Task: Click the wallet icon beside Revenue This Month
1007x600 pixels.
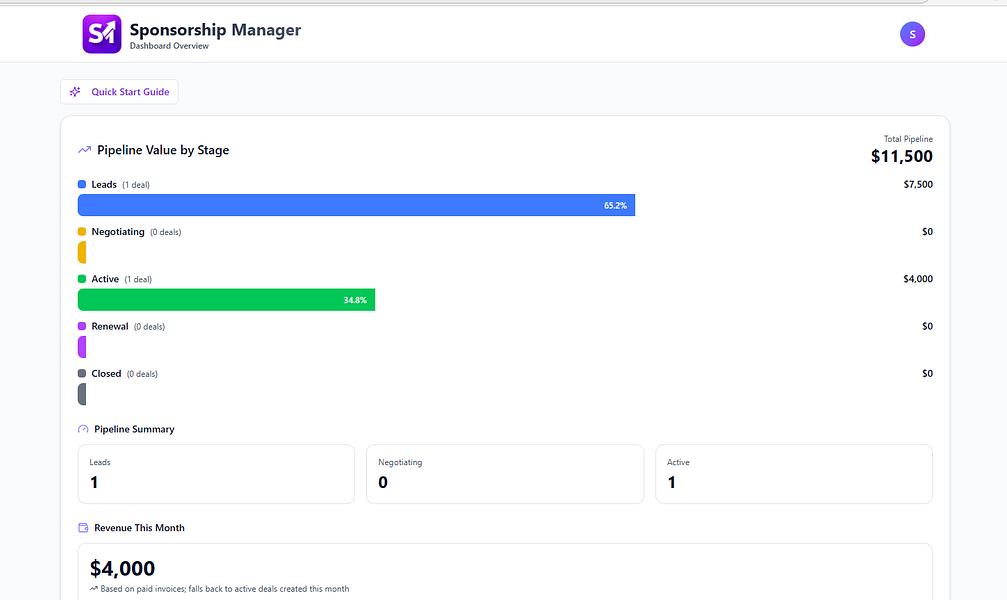Action: tap(83, 528)
